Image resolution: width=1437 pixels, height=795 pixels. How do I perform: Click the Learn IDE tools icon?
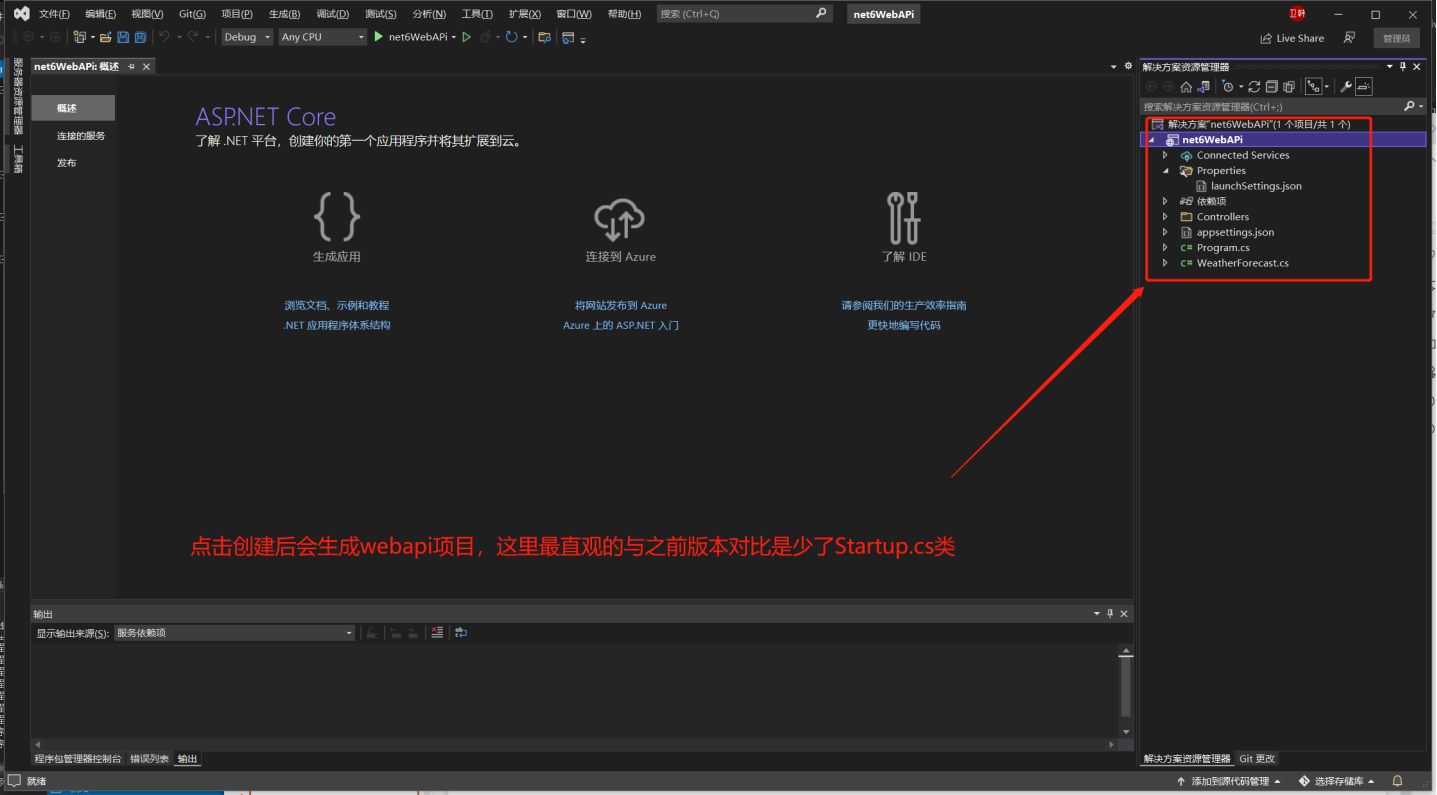(x=904, y=218)
